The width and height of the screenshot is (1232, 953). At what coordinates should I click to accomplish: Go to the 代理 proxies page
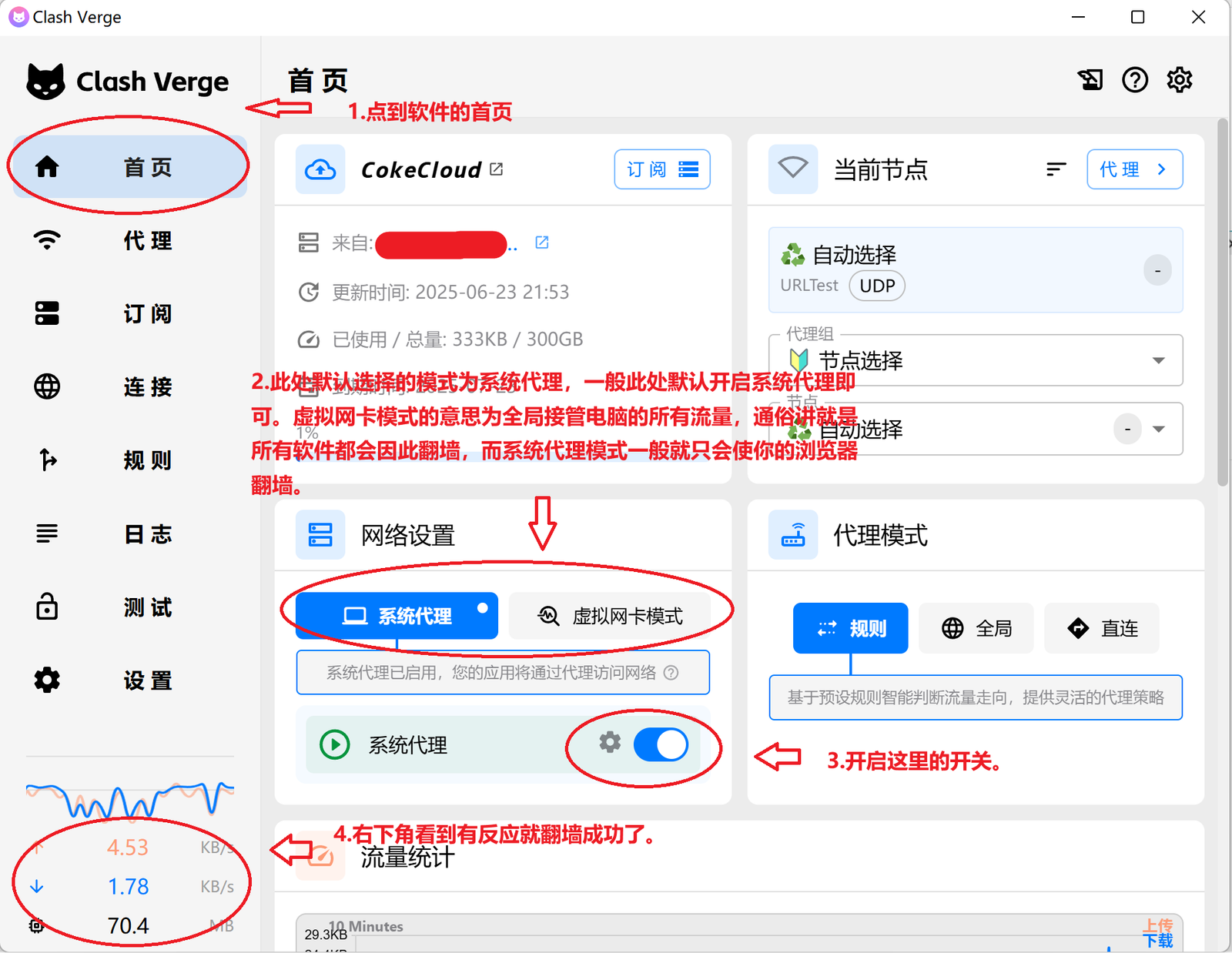pyautogui.click(x=130, y=240)
